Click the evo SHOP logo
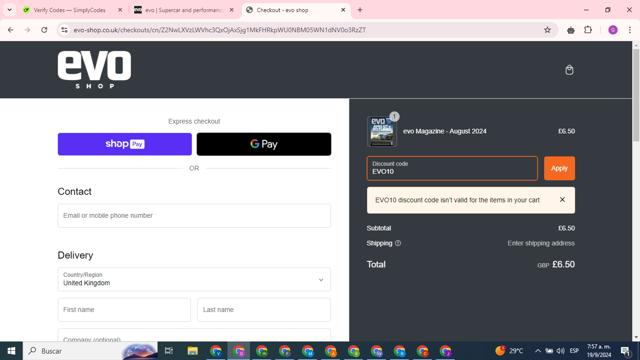 click(x=94, y=69)
